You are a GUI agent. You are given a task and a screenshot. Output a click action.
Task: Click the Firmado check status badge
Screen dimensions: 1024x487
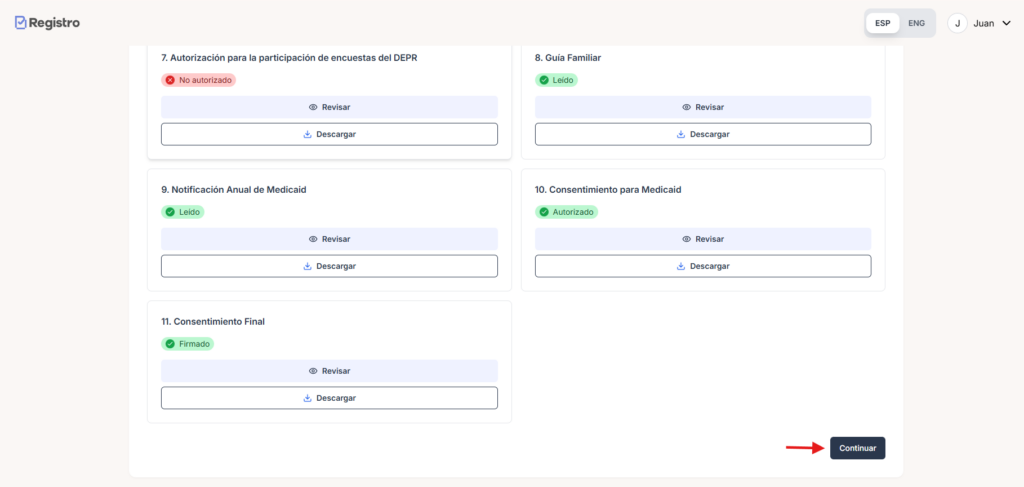188,344
